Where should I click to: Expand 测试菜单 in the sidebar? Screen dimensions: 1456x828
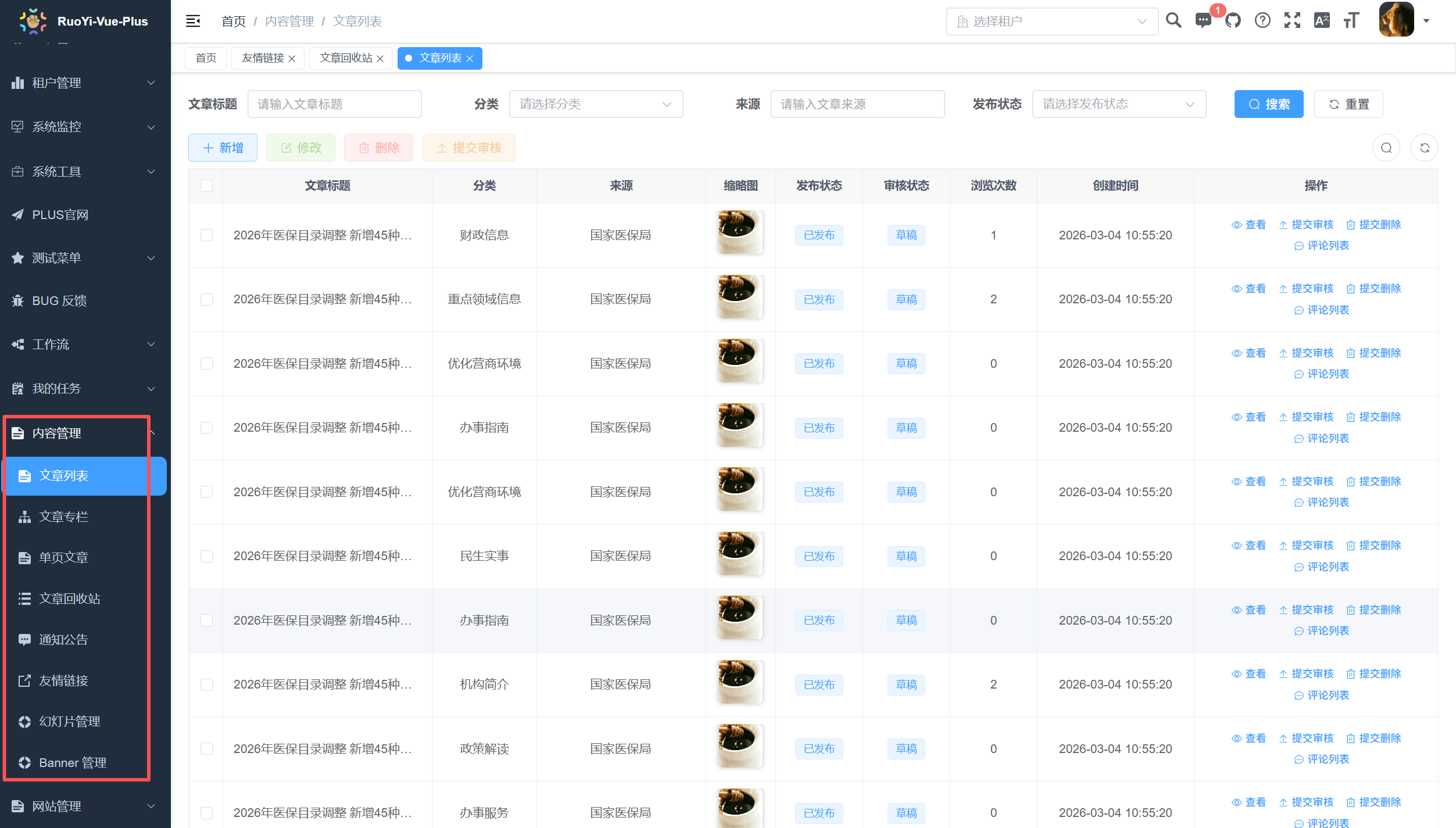pos(85,258)
